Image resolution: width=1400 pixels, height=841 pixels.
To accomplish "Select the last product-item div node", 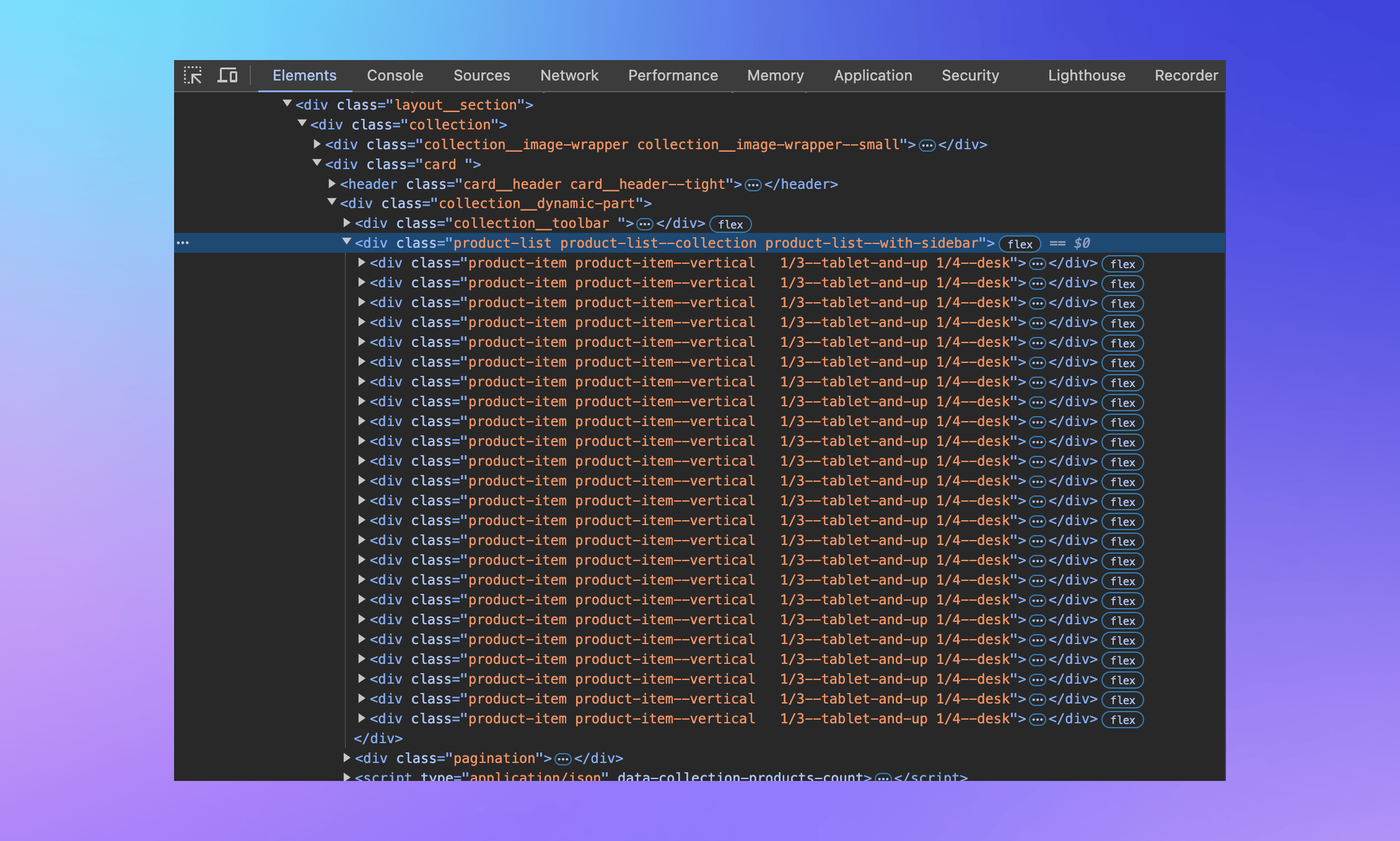I will tap(558, 718).
